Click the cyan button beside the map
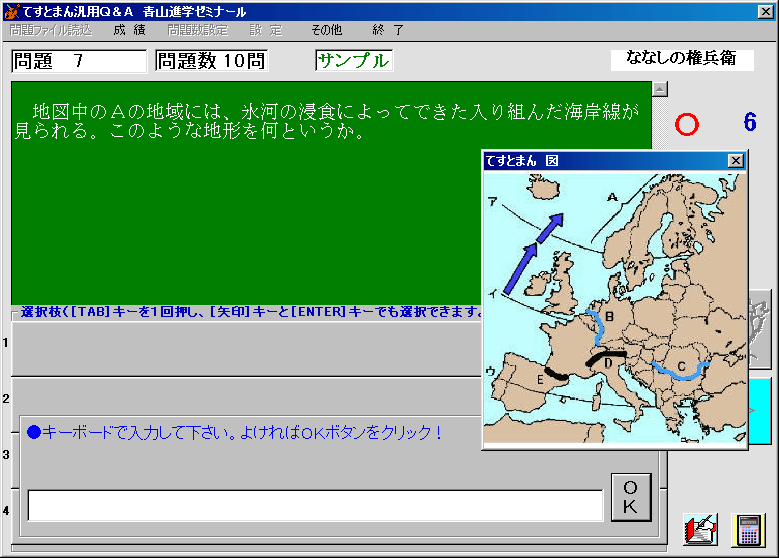 click(760, 410)
